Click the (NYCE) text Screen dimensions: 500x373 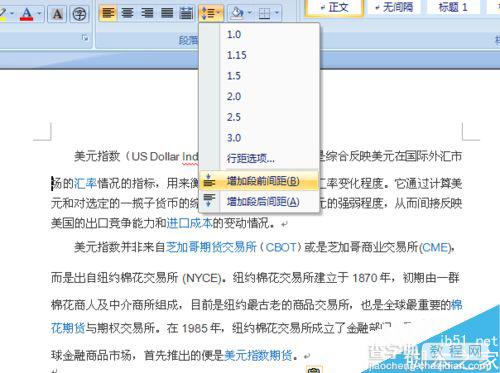pyautogui.click(x=202, y=278)
